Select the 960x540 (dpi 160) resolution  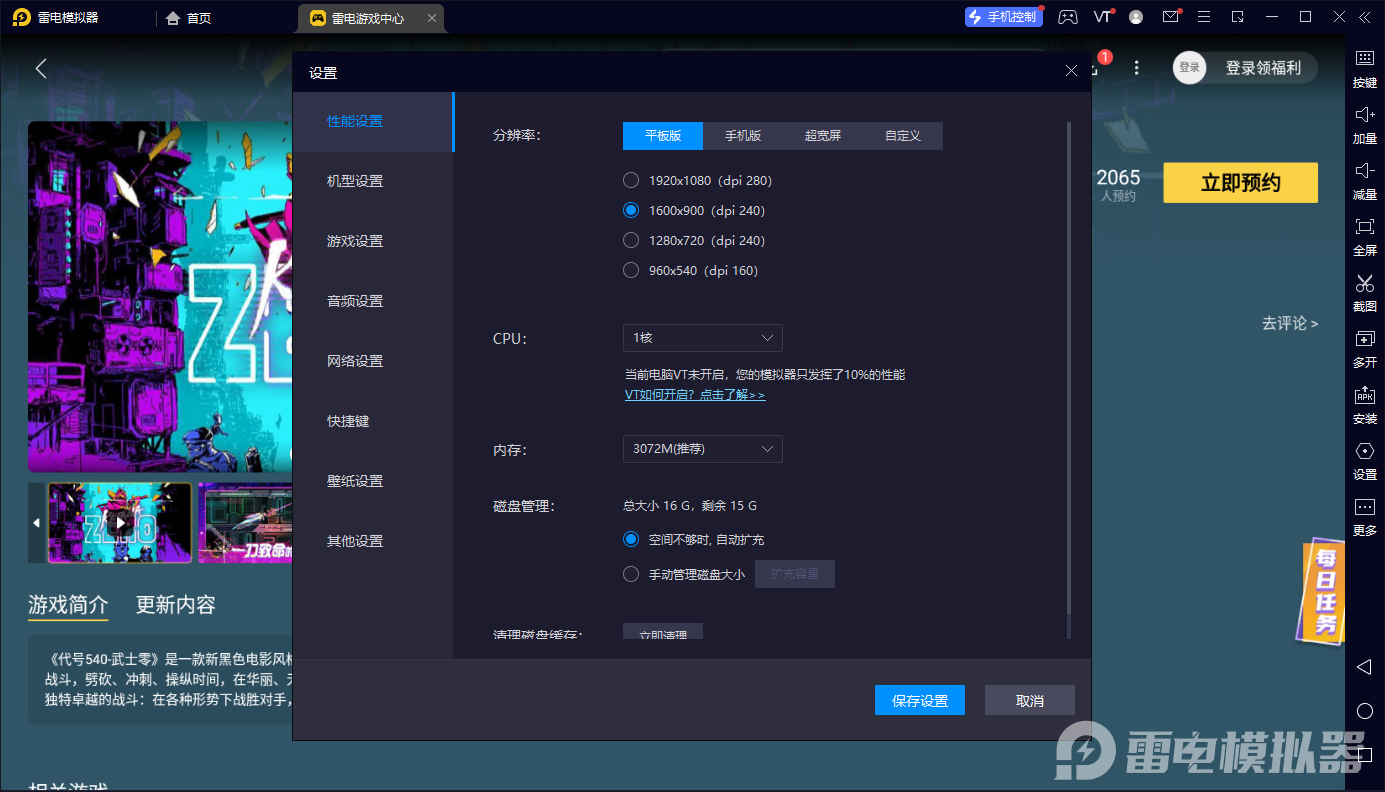[691, 271]
